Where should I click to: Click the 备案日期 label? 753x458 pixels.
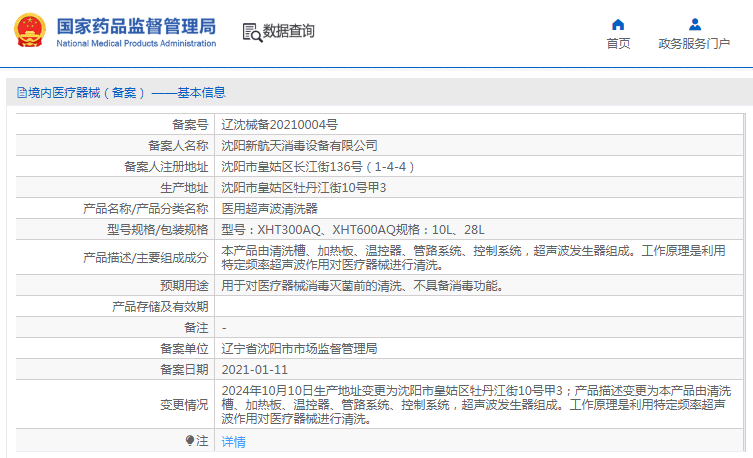[184, 370]
